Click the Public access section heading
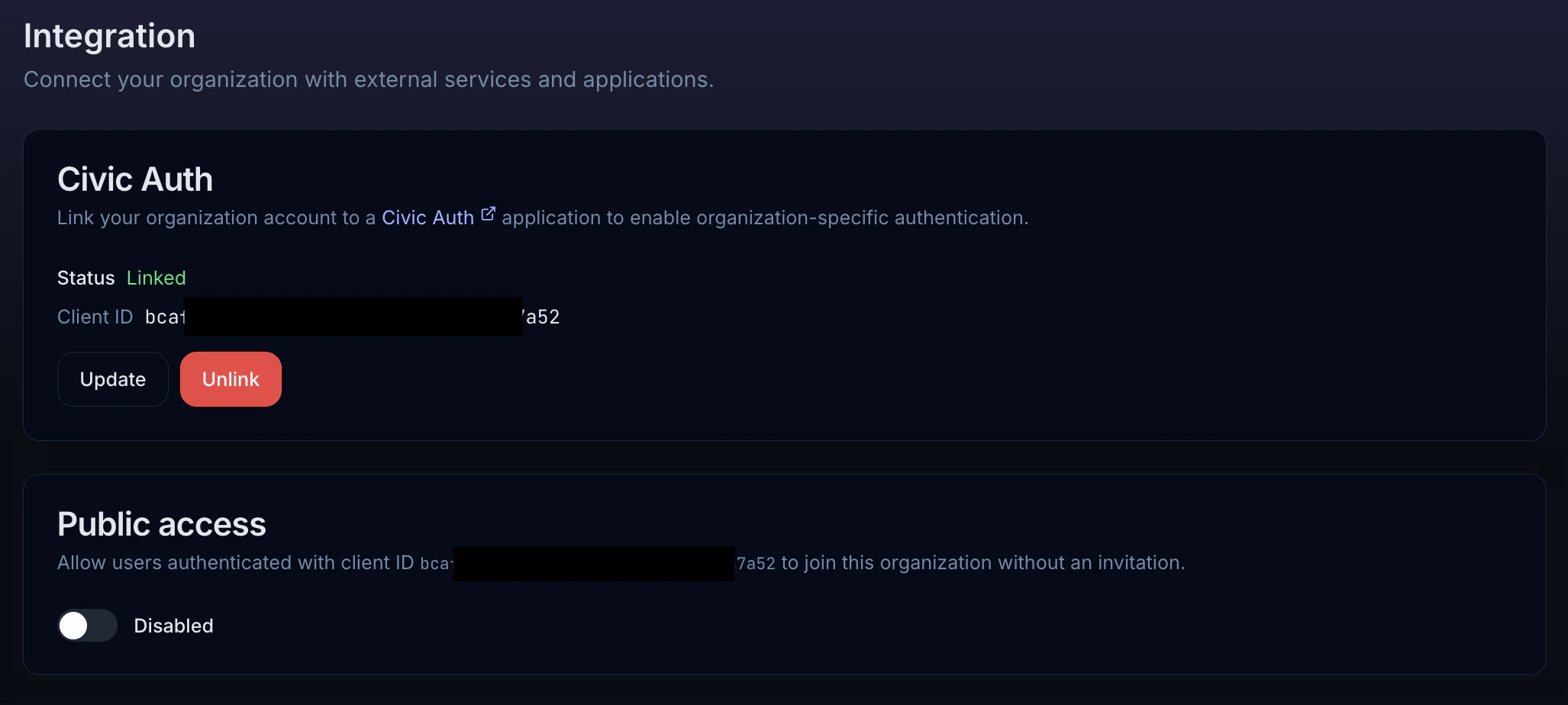1568x705 pixels. click(161, 524)
